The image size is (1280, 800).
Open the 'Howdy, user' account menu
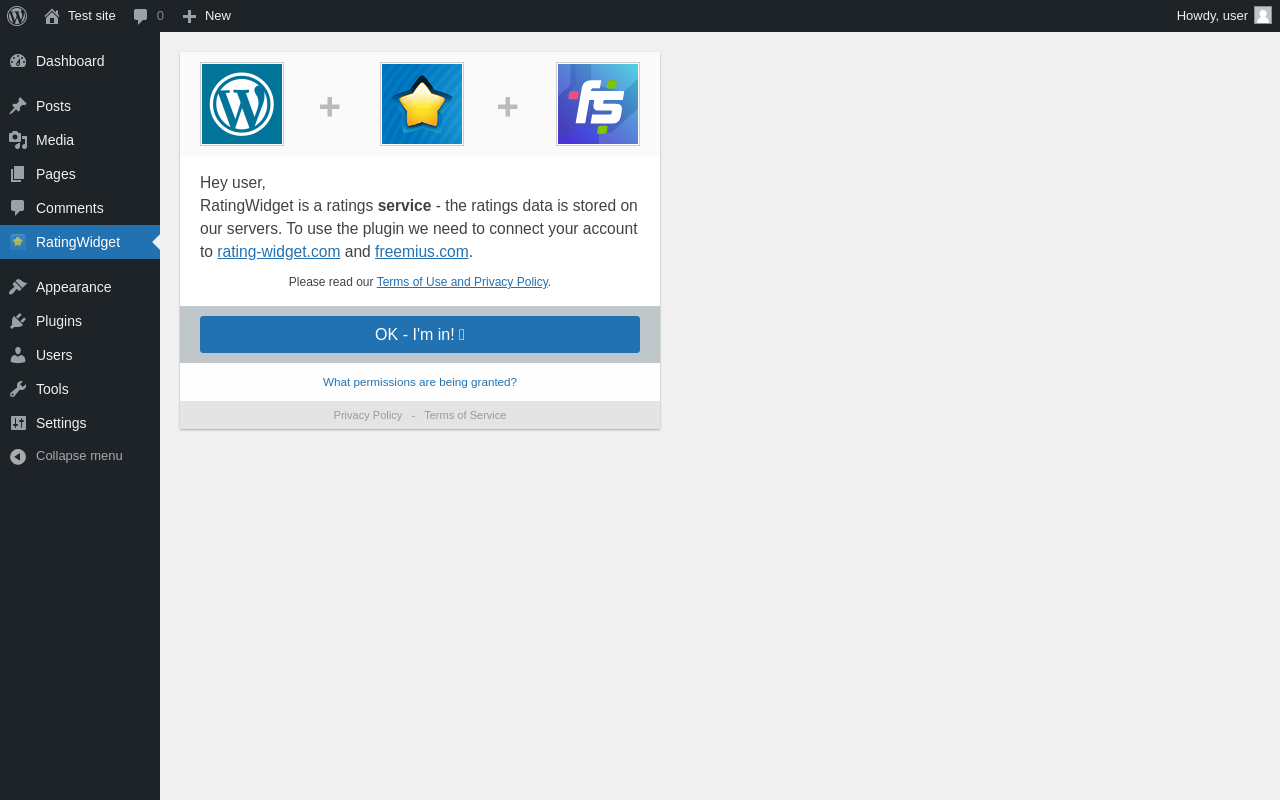(1224, 16)
